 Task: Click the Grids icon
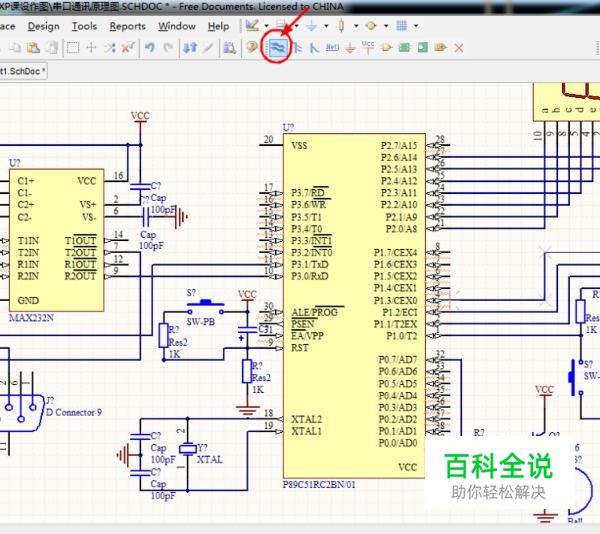click(x=401, y=26)
